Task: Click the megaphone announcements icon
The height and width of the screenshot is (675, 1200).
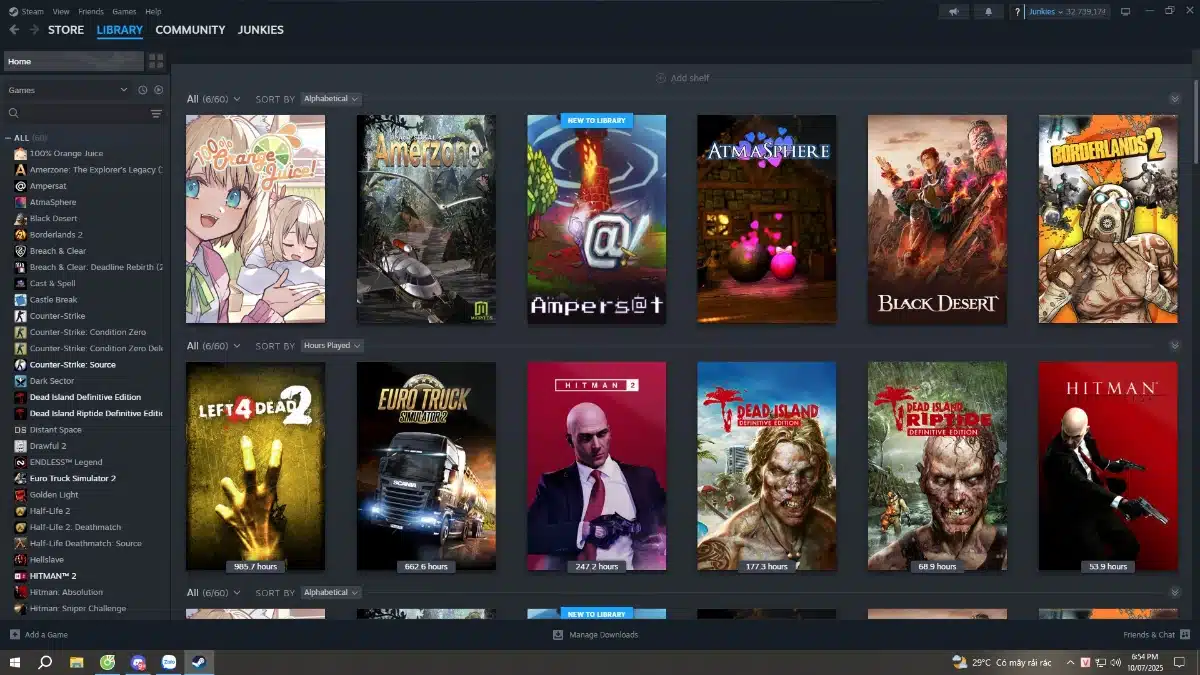Action: pos(953,12)
